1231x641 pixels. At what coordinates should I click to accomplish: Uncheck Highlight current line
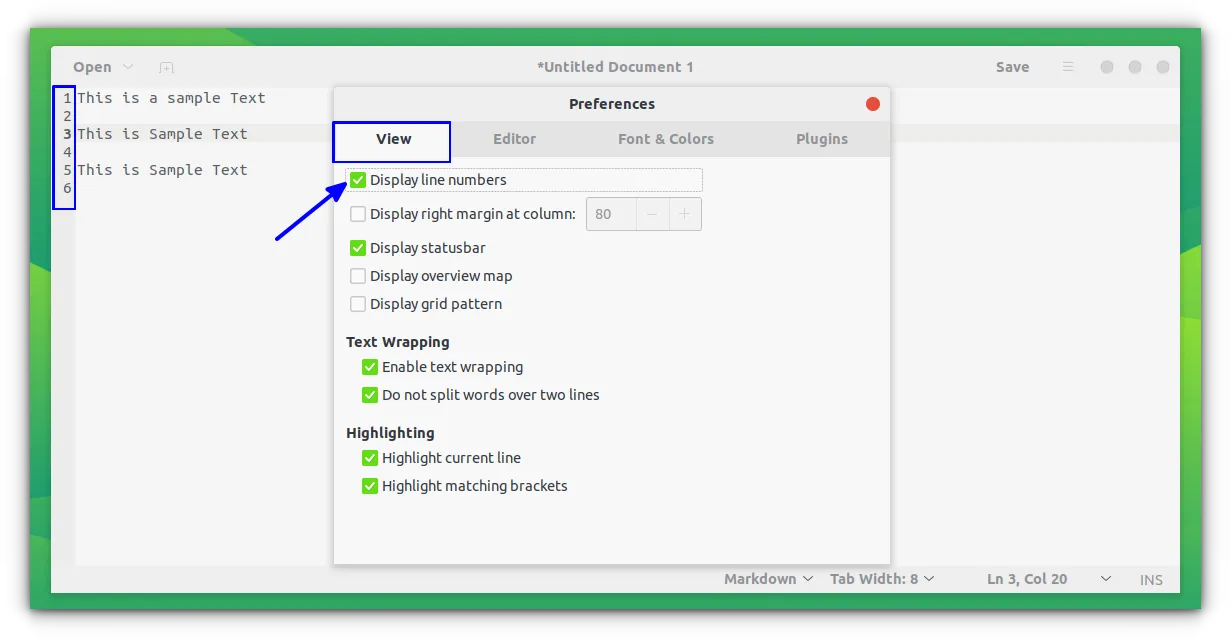pyautogui.click(x=370, y=458)
